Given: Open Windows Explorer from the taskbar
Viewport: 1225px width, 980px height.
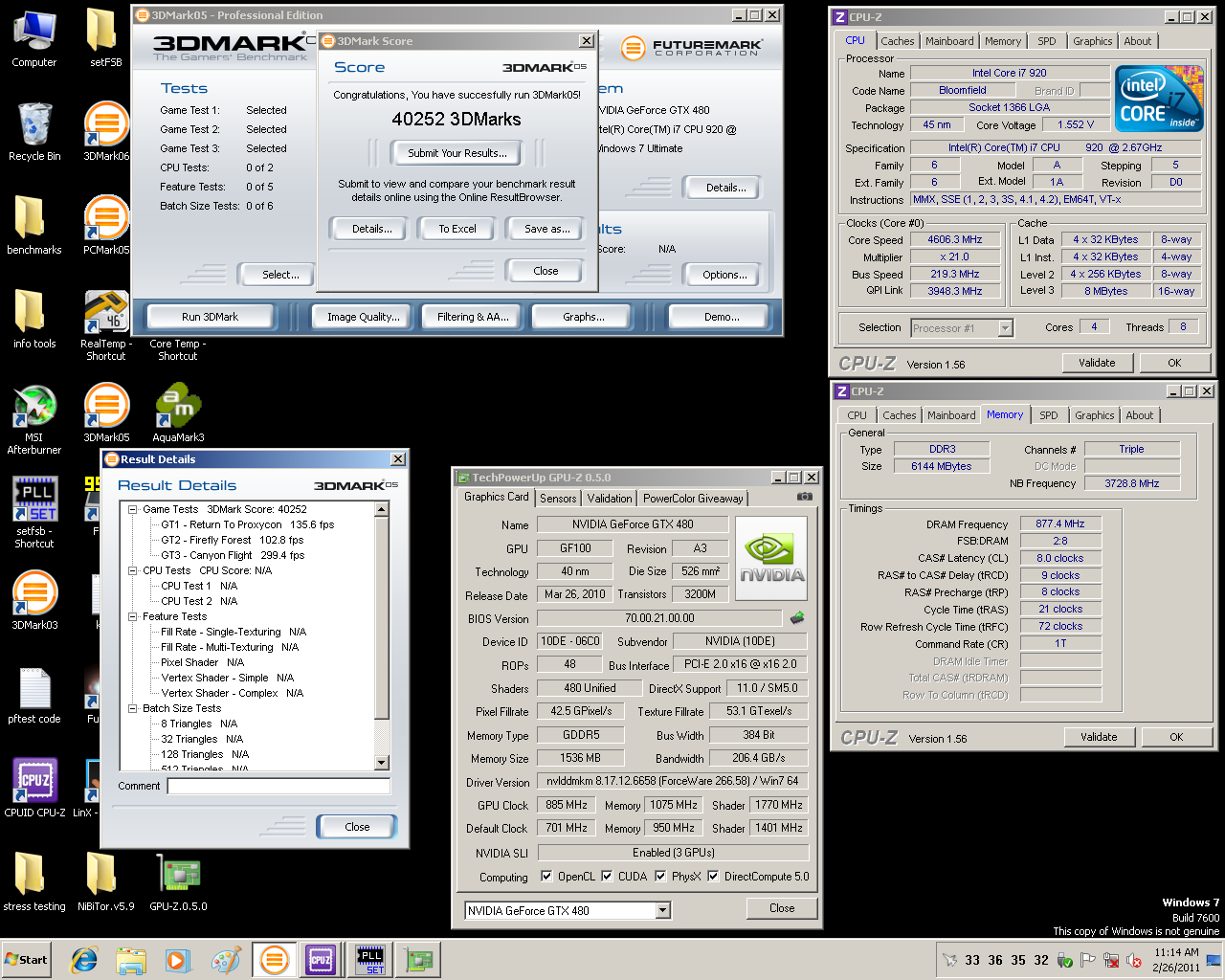Looking at the screenshot, I should 131,959.
